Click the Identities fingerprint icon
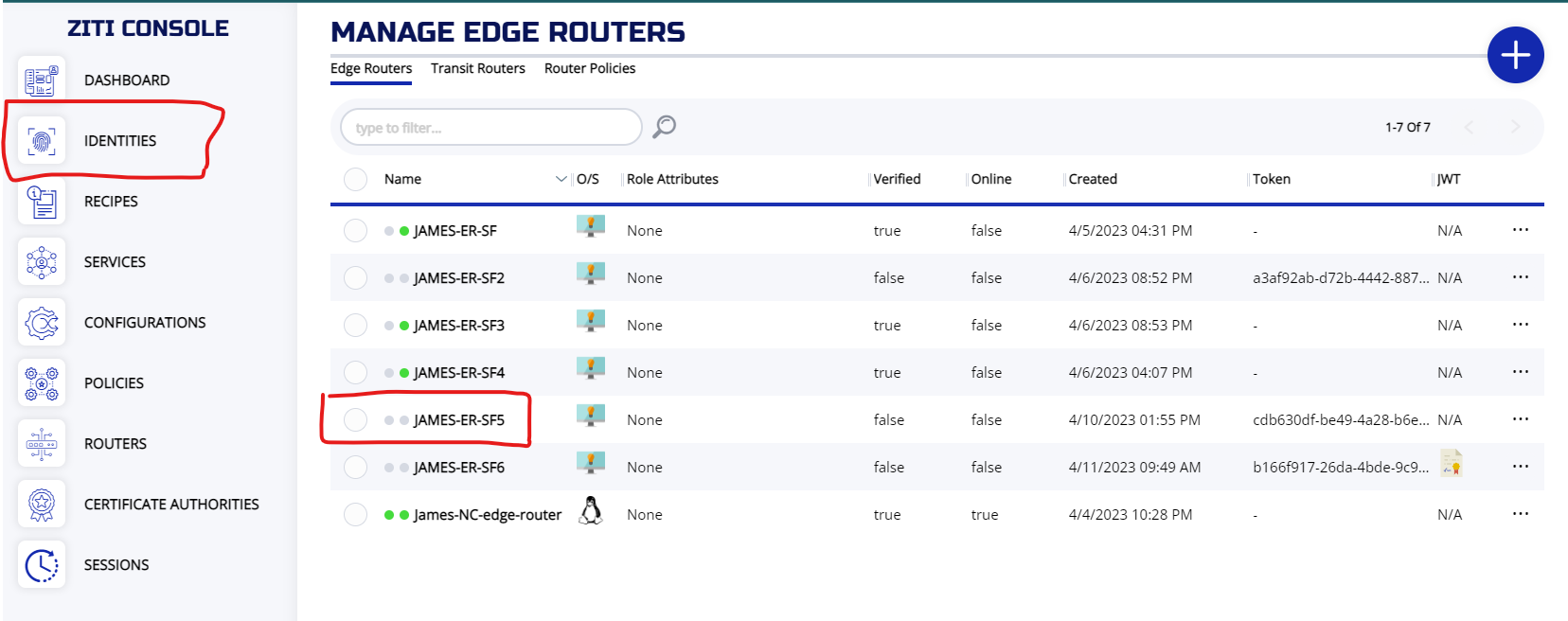The width and height of the screenshot is (1568, 621). pos(42,141)
